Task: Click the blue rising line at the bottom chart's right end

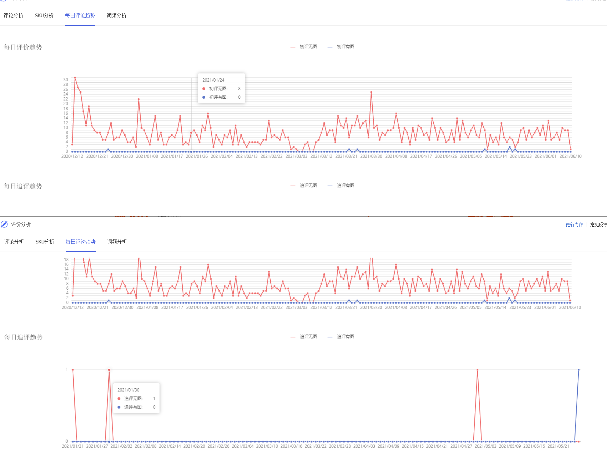Action: [578, 400]
